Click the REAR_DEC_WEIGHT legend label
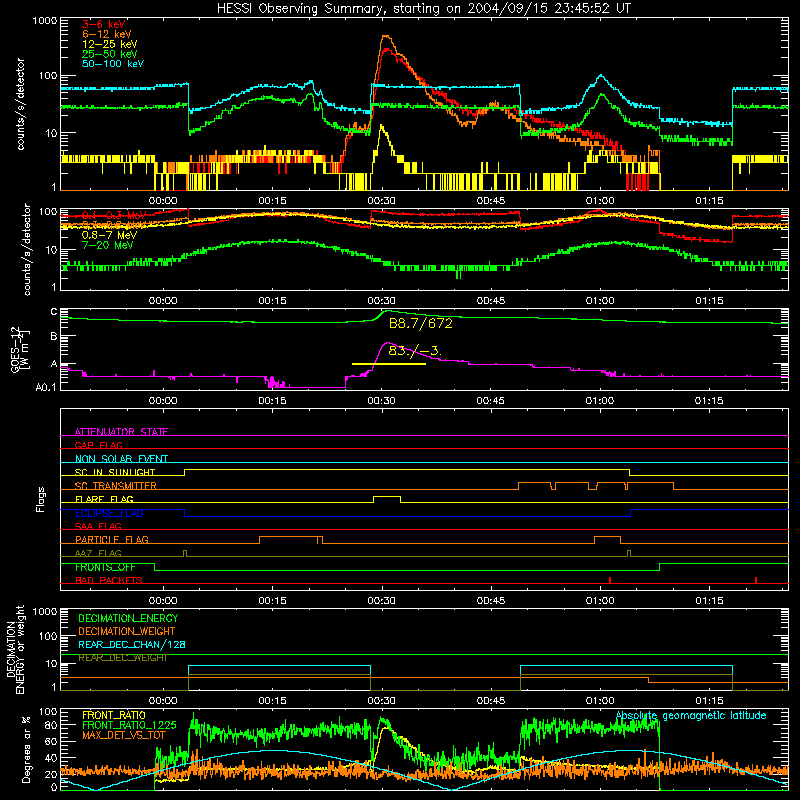This screenshot has height=800, width=800. [122, 658]
